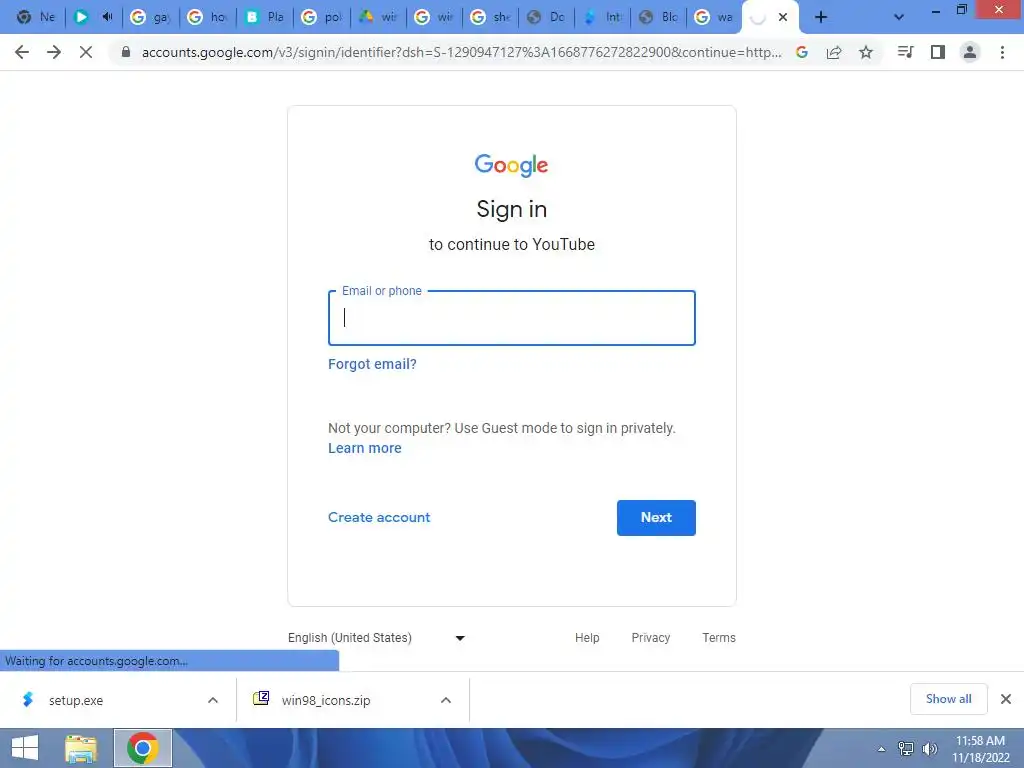Show all downloads button
1024x768 pixels.
click(x=948, y=699)
